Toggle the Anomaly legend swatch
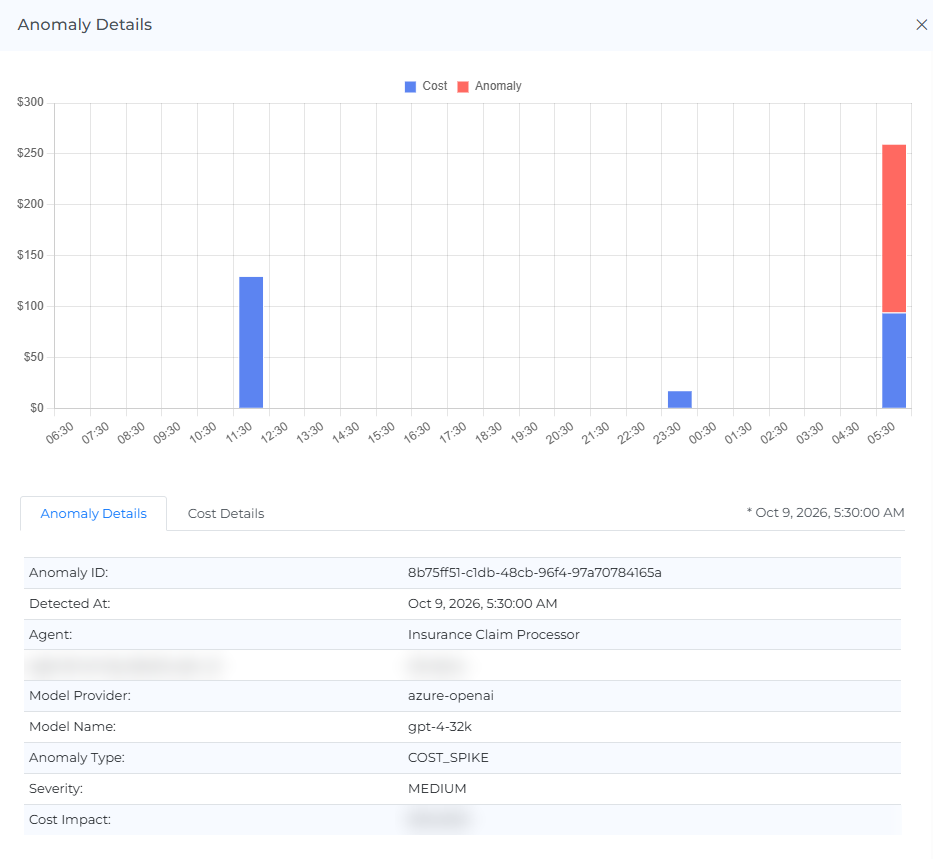 (462, 87)
